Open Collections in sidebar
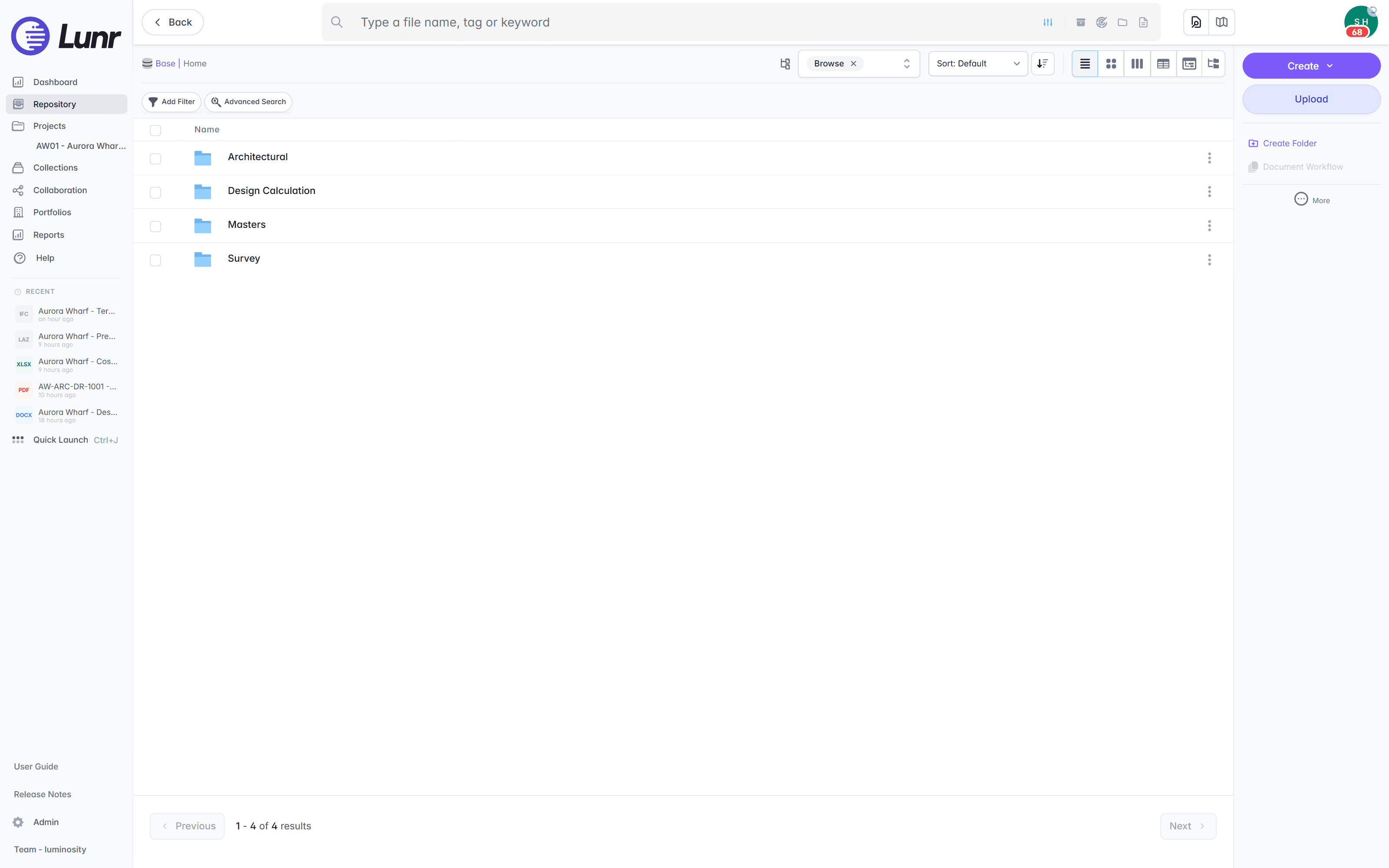This screenshot has width=1389, height=868. click(66, 168)
